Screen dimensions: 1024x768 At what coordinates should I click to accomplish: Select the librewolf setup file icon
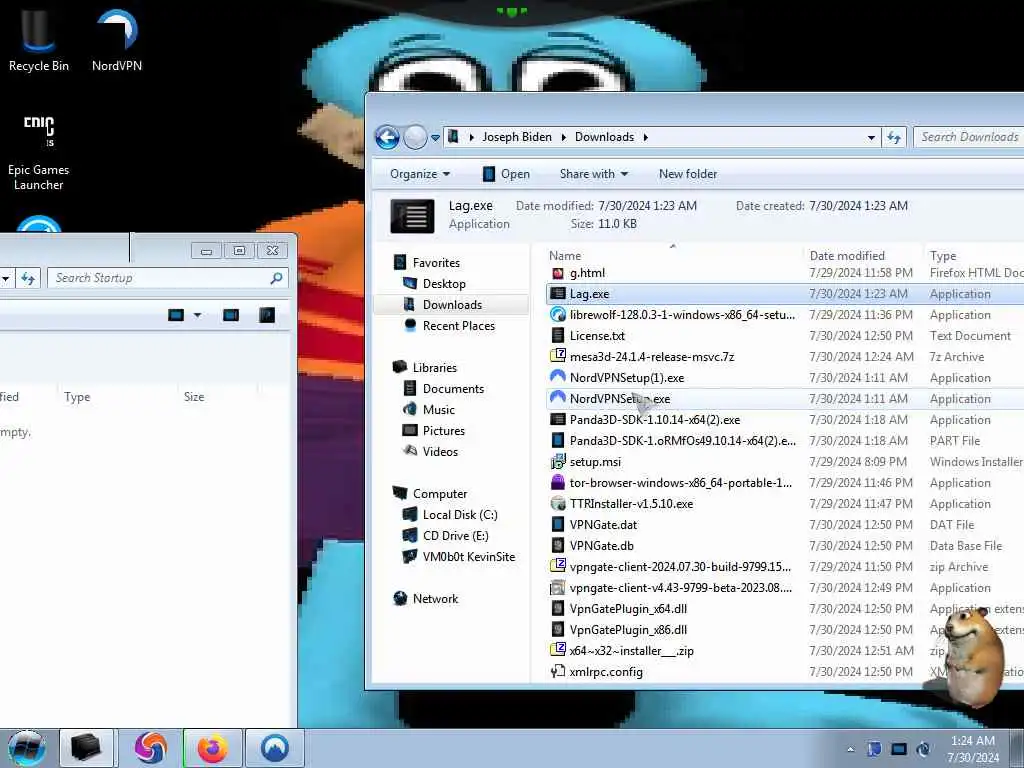point(558,315)
